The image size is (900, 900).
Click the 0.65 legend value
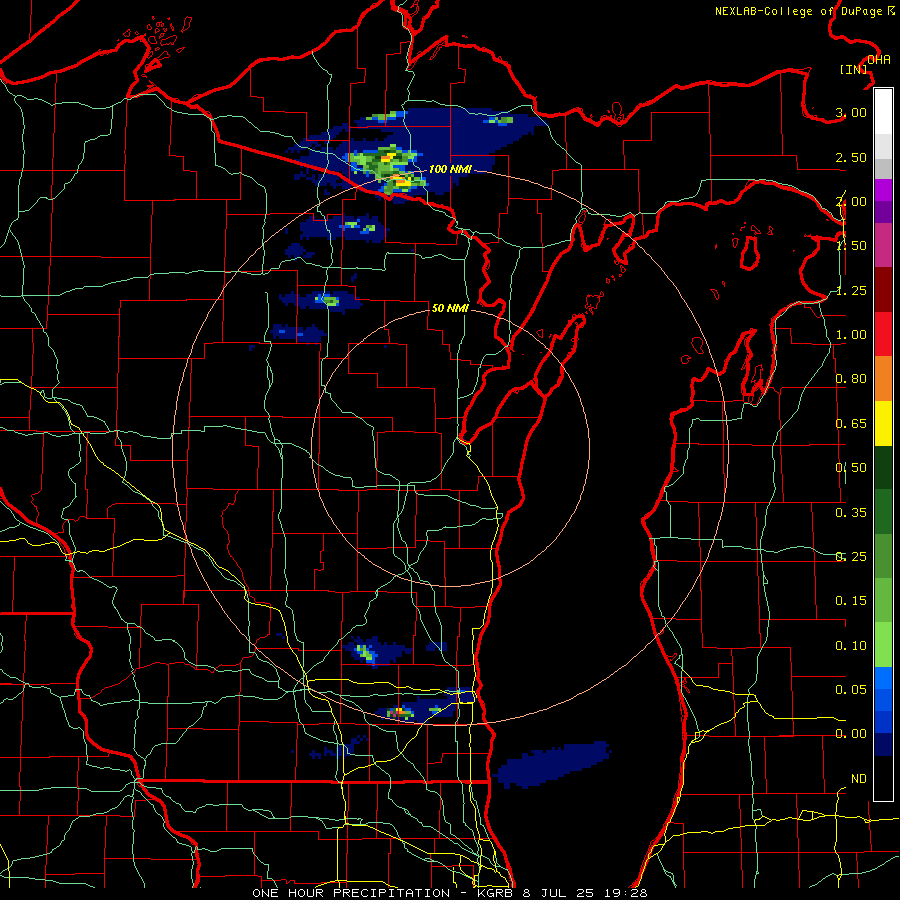click(x=851, y=424)
